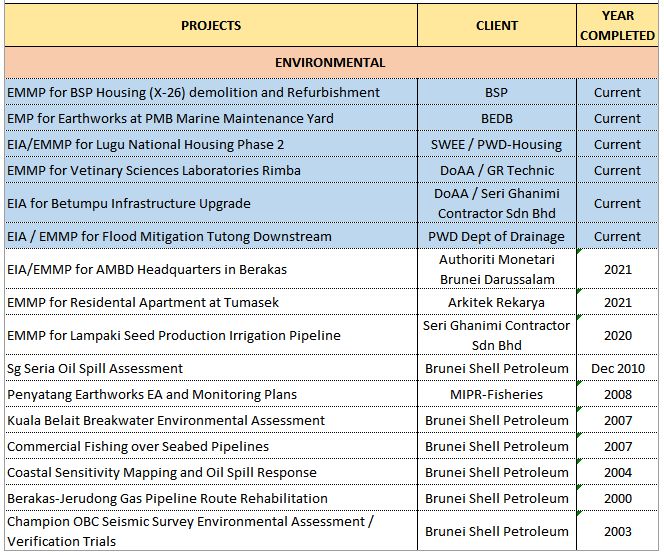This screenshot has height=555, width=664.
Task: Click the PWD Dept of Drainage cell
Action: (496, 237)
